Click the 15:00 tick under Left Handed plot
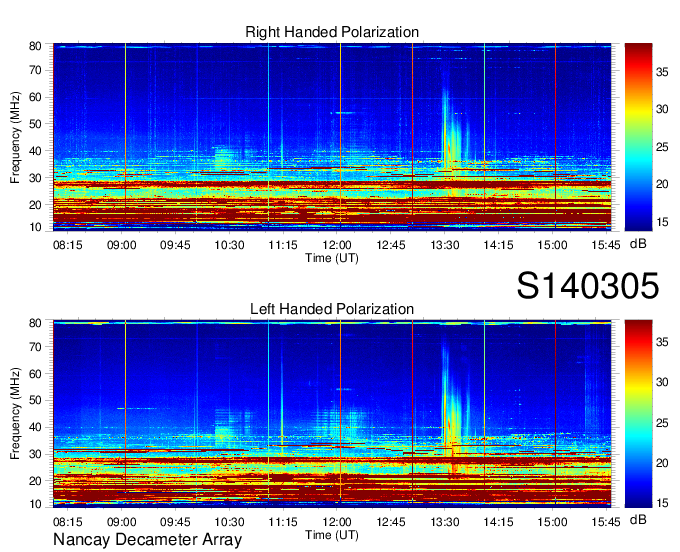 coord(552,522)
